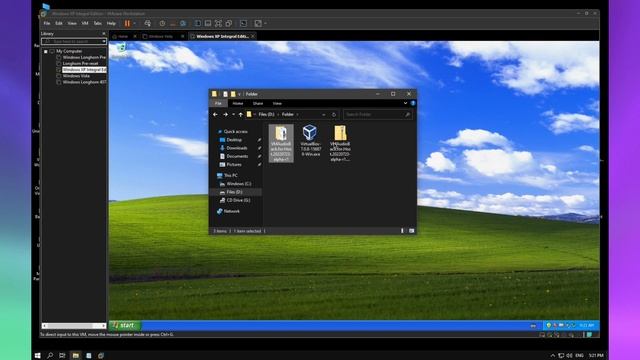The height and width of the screenshot is (360, 640).
Task: Click the stretch guest toolbar icon
Action: pyautogui.click(x=258, y=24)
